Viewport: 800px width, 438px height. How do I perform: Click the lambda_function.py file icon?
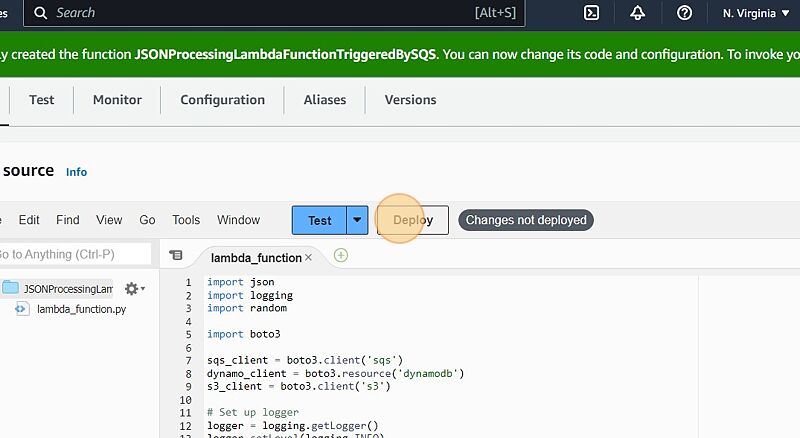[22, 309]
